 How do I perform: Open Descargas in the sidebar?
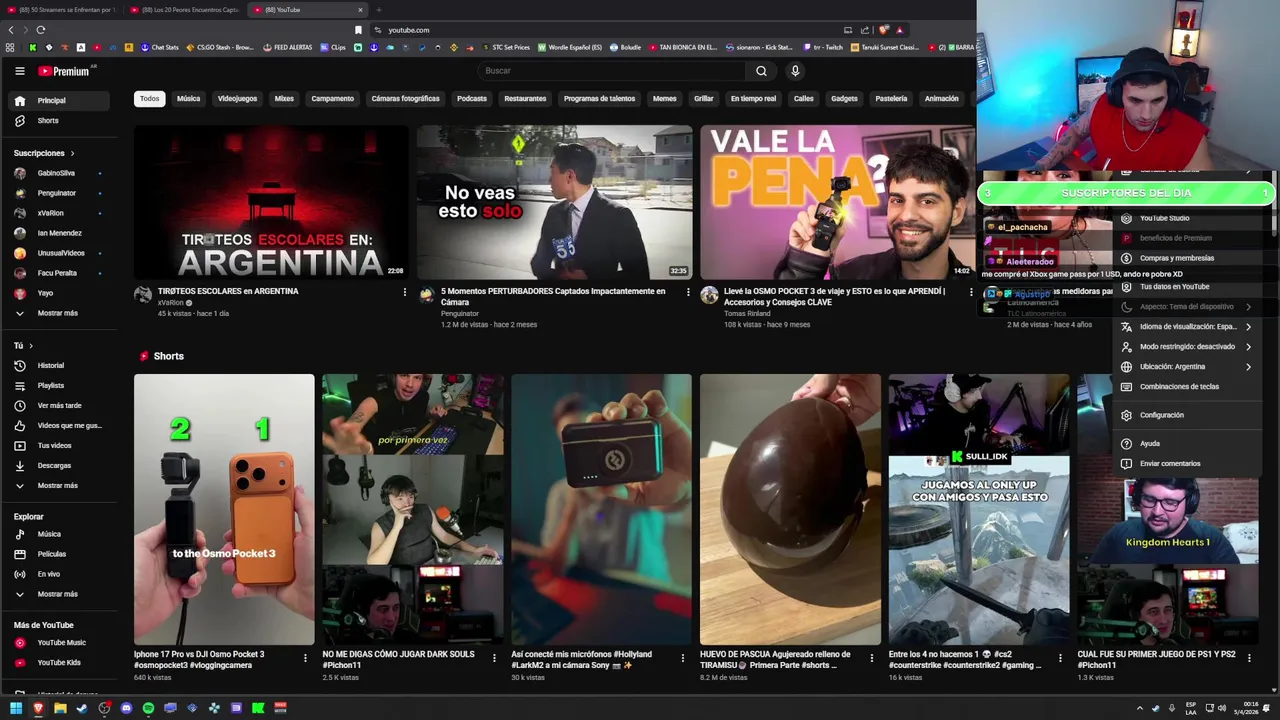tap(58, 465)
